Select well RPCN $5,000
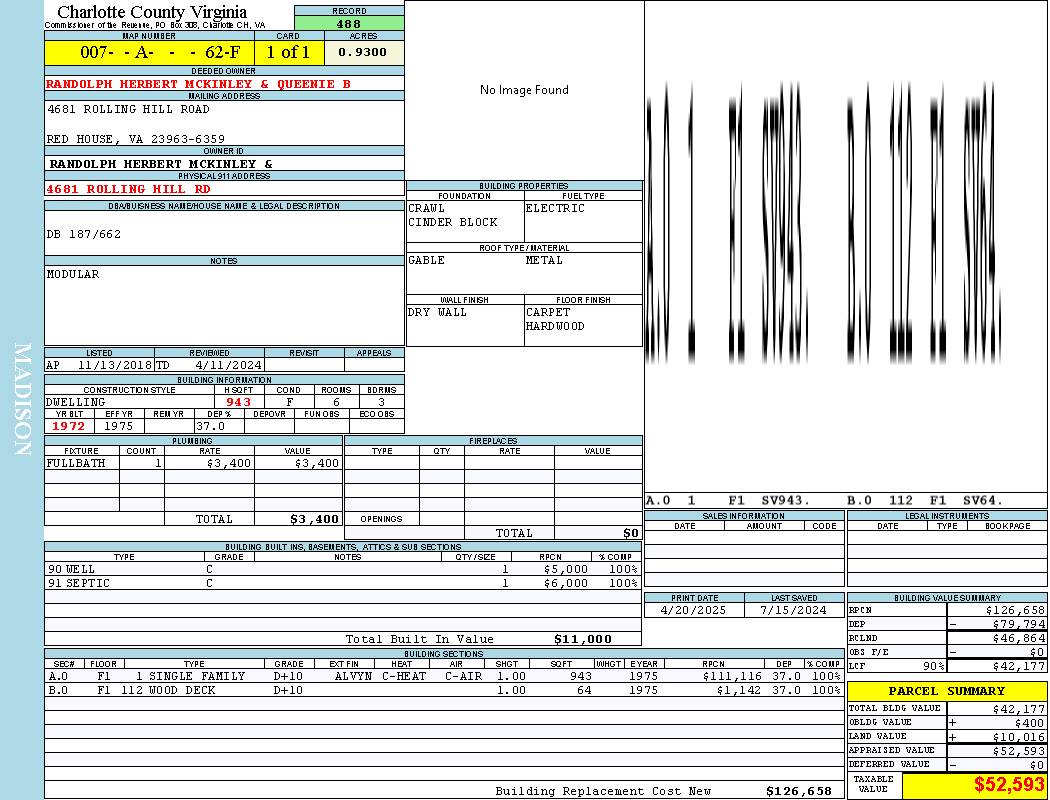 pyautogui.click(x=566, y=570)
